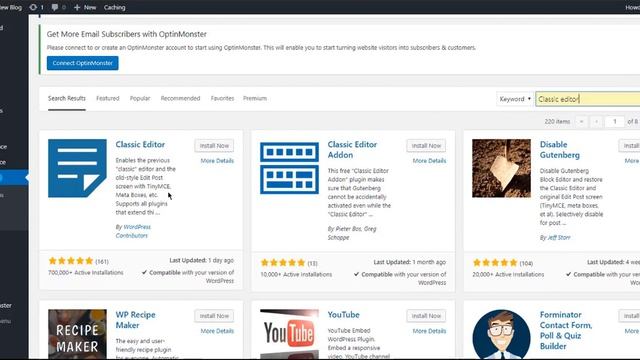Image resolution: width=640 pixels, height=360 pixels.
Task: Click the highlighted active sidebar menu item
Action: [13, 178]
